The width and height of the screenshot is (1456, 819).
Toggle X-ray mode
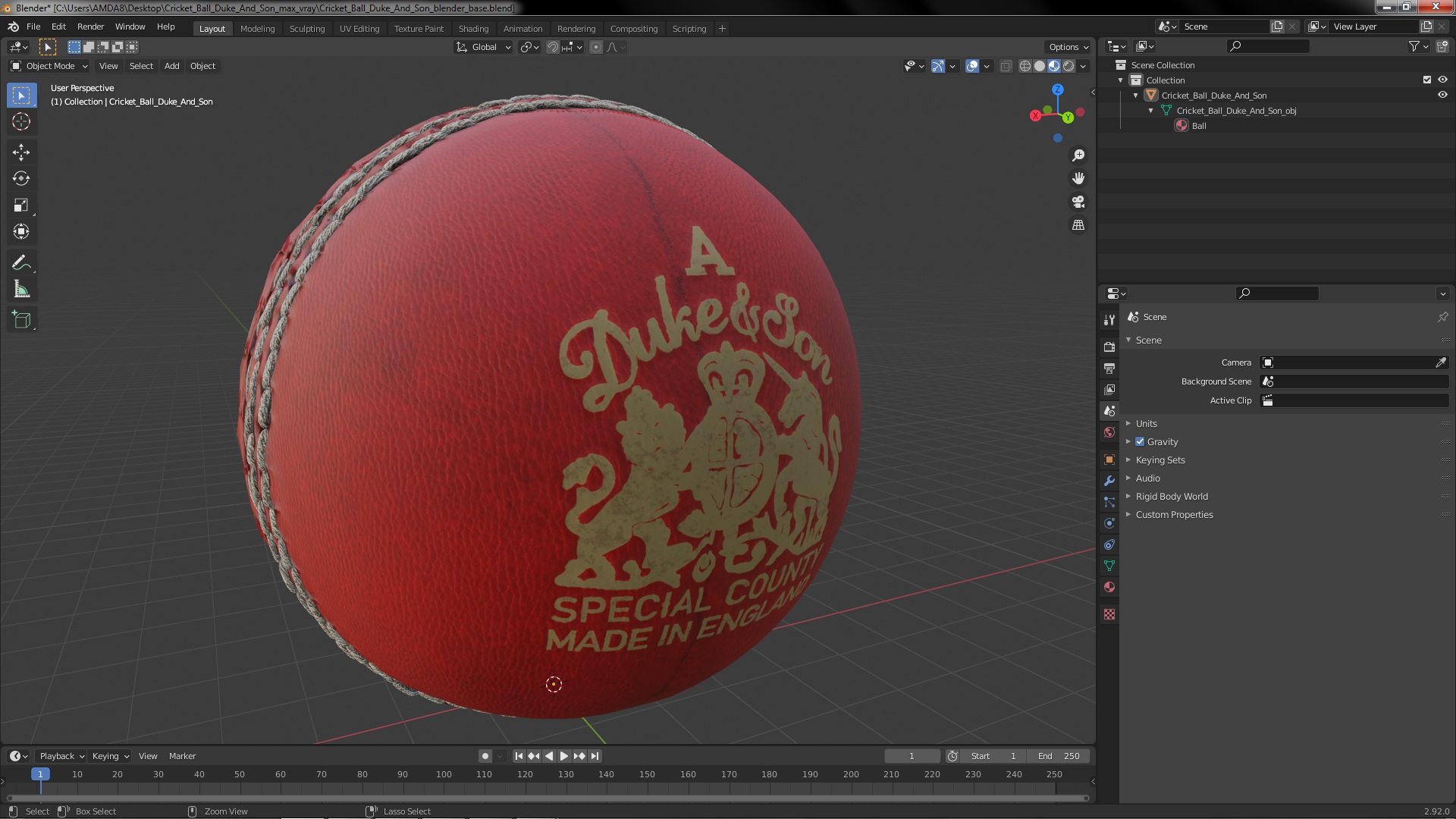pos(1006,66)
